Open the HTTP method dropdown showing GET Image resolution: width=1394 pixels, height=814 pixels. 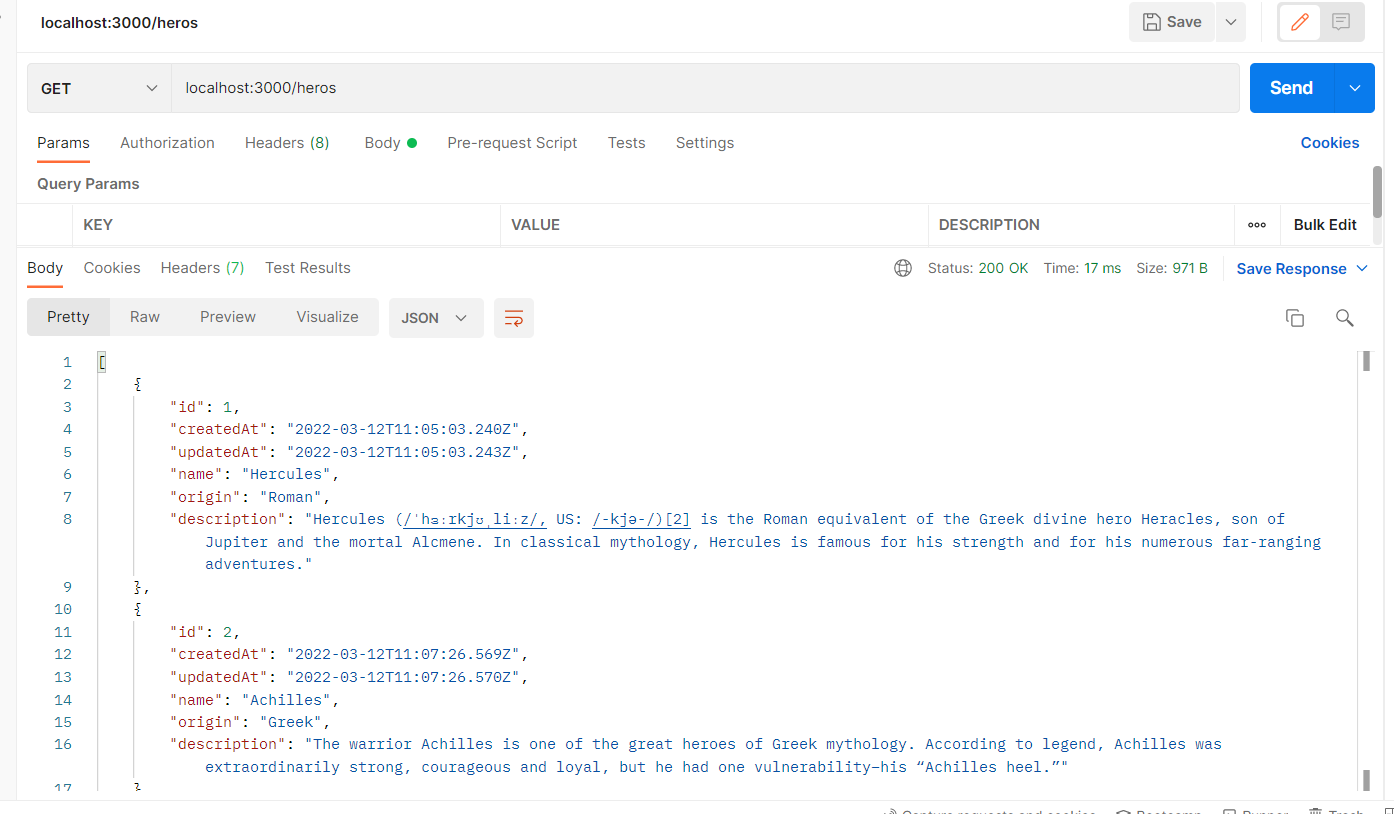pyautogui.click(x=98, y=87)
